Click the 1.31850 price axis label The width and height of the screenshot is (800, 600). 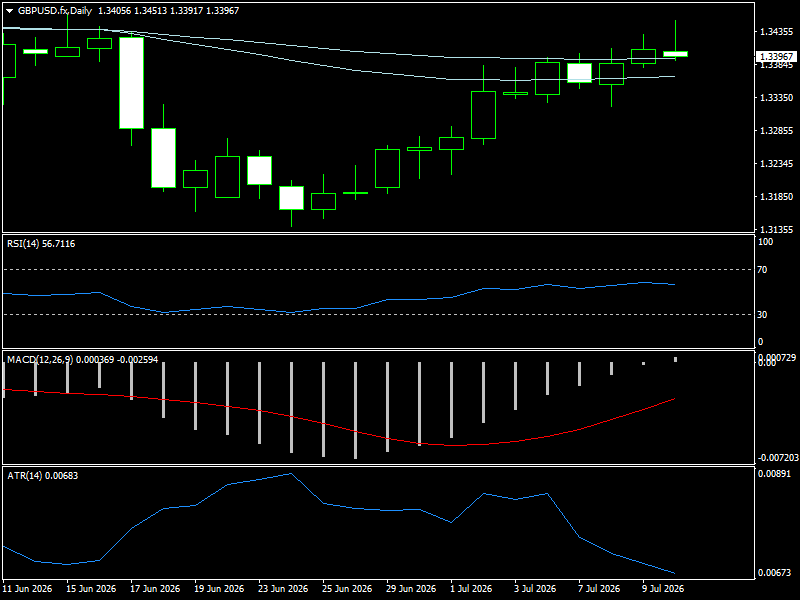pos(777,196)
